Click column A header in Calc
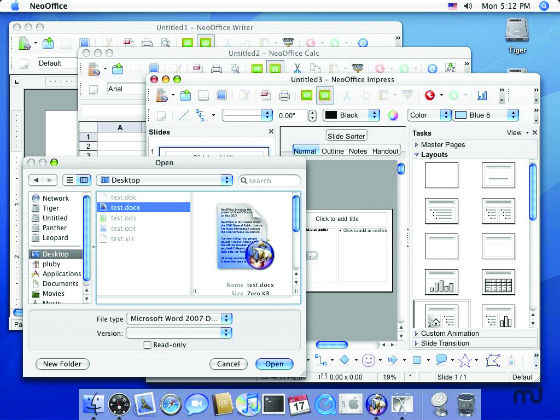The height and width of the screenshot is (420, 560). coord(120,128)
